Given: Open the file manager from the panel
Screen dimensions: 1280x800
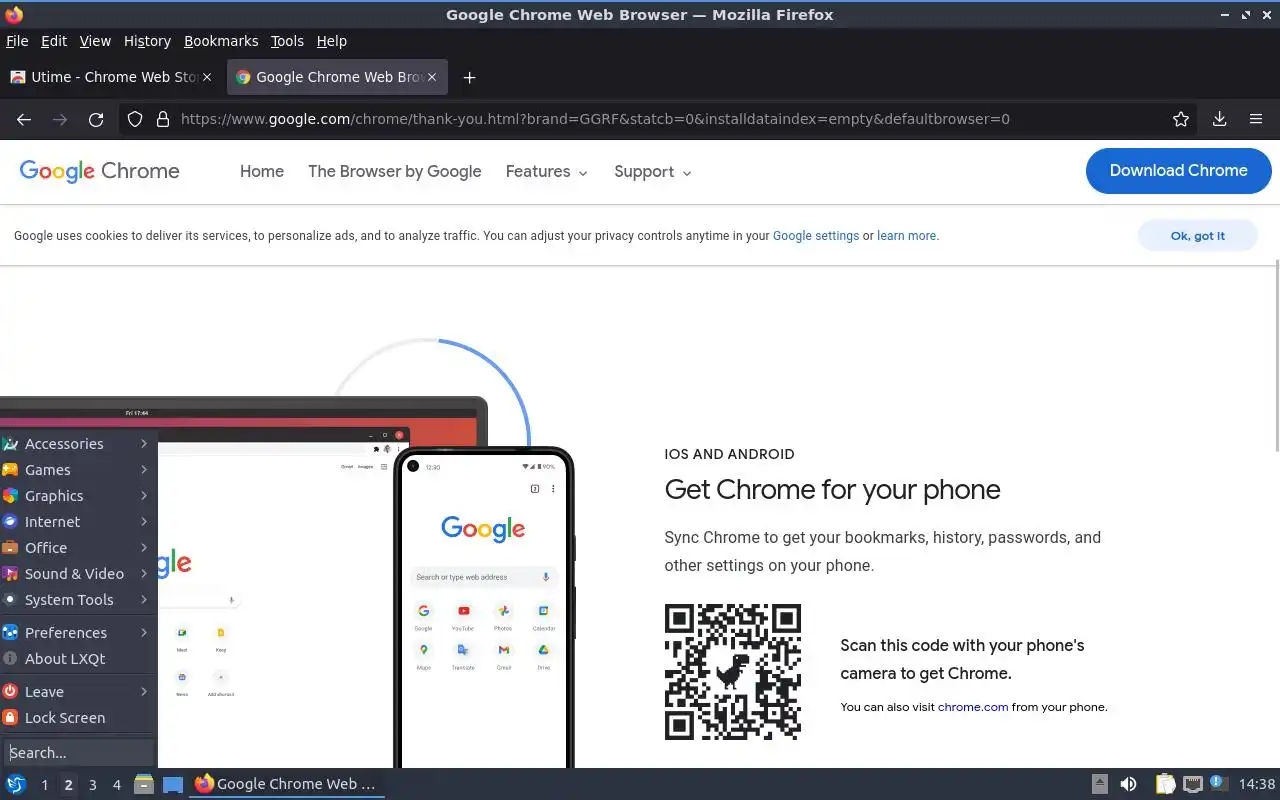Looking at the screenshot, I should (144, 784).
